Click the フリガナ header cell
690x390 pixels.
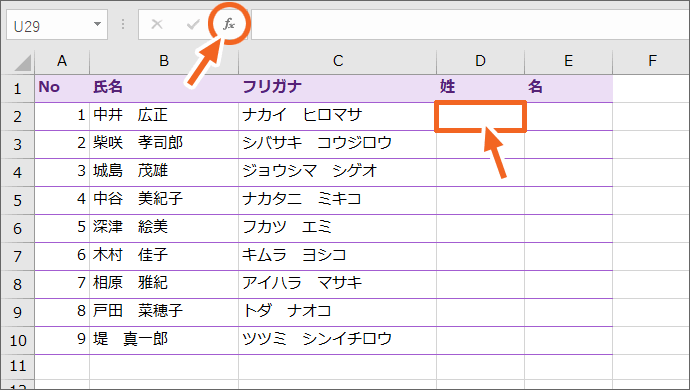click(338, 88)
